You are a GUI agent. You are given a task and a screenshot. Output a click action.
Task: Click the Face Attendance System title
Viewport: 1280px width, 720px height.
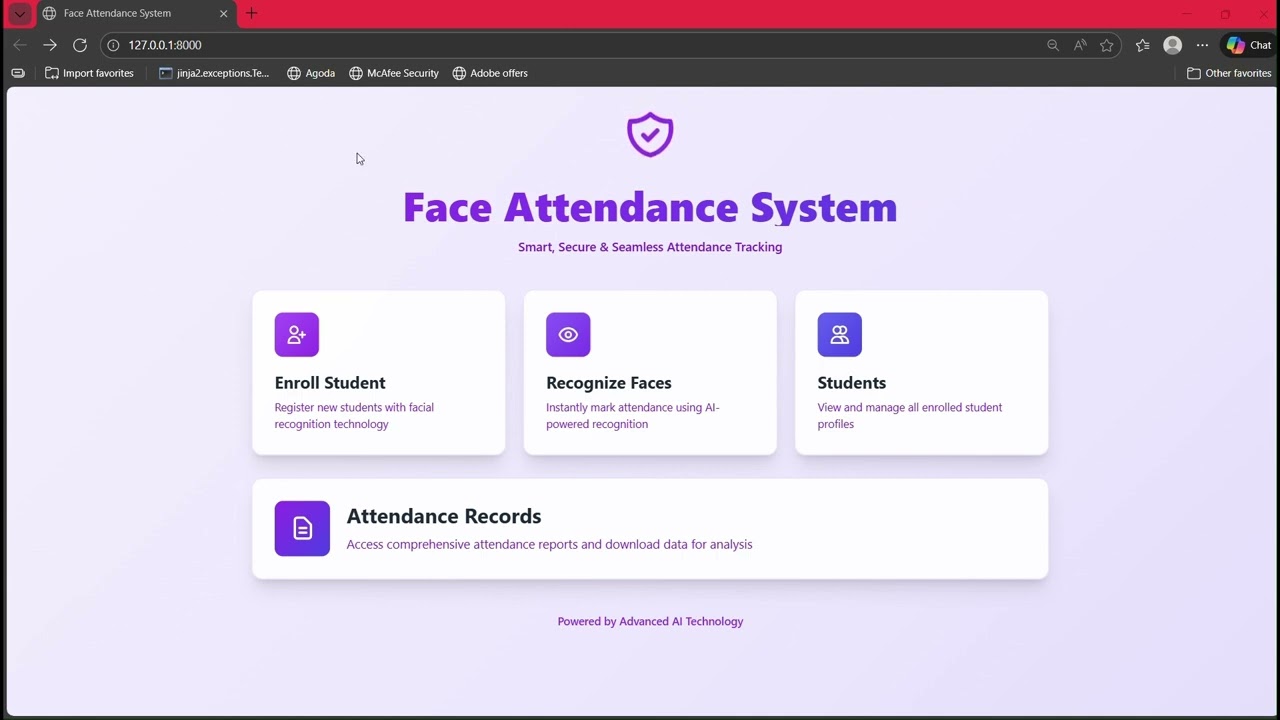point(650,207)
